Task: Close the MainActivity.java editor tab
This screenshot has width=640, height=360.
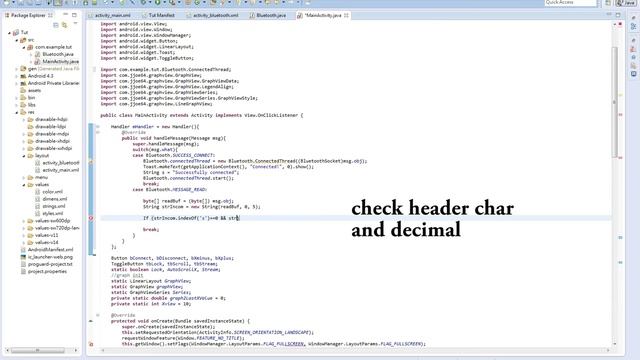Action: (346, 16)
